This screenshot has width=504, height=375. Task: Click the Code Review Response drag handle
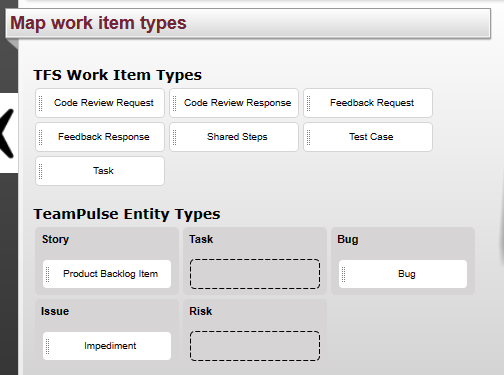pos(175,103)
